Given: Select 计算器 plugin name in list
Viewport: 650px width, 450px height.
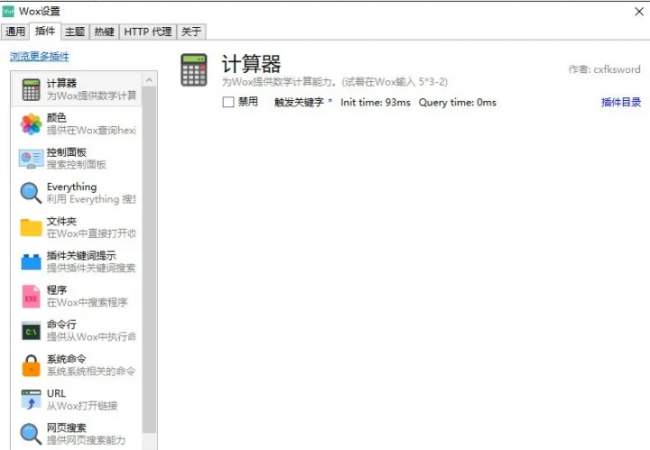Looking at the screenshot, I should pyautogui.click(x=62, y=83).
